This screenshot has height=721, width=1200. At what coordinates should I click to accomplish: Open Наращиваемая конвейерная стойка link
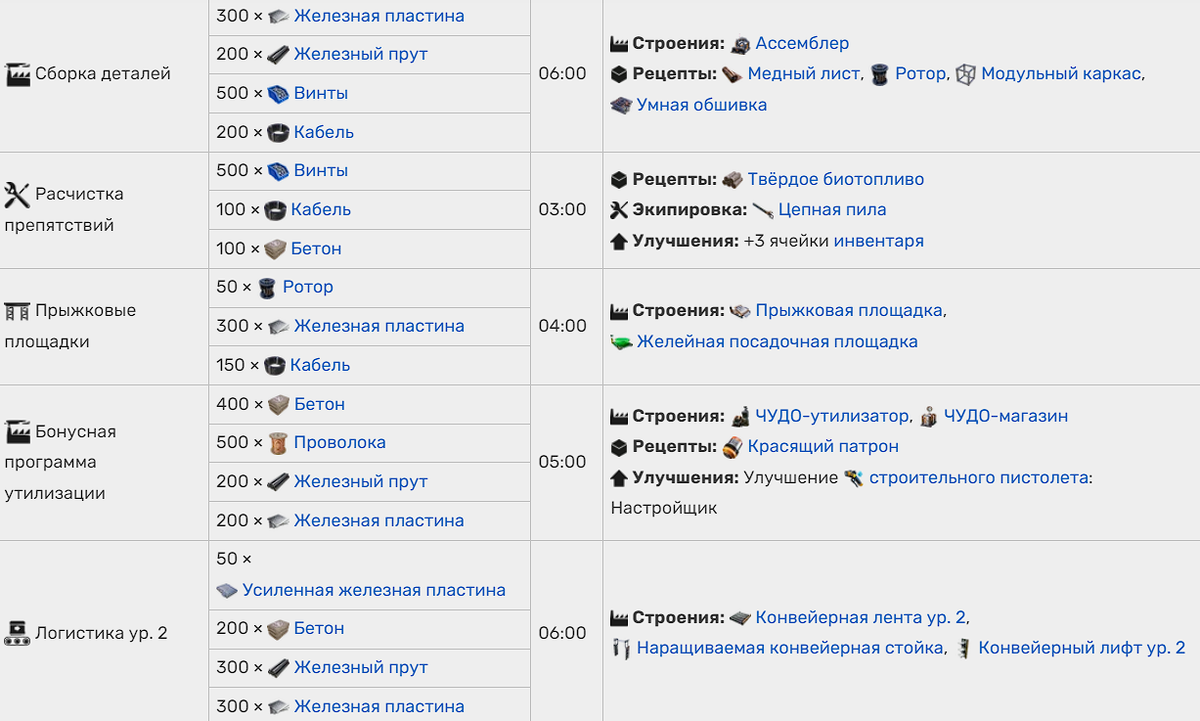point(791,648)
